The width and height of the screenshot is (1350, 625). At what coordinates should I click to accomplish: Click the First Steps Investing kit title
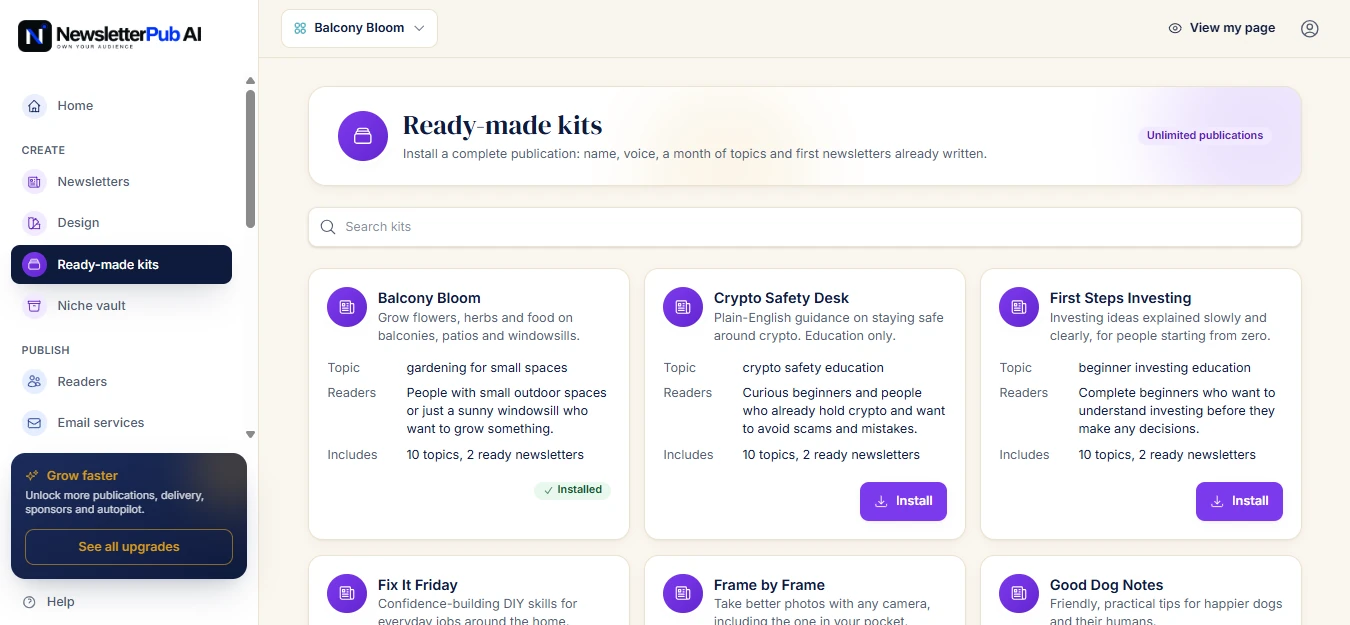[1120, 298]
